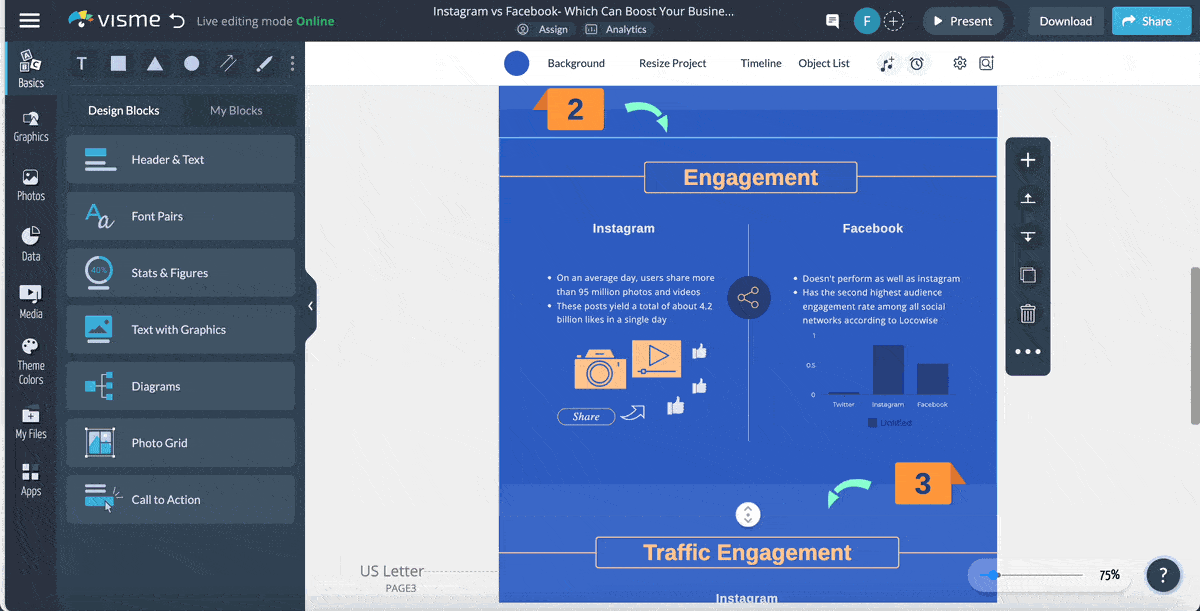
Task: Click the undo arrow icon
Action: (177, 21)
